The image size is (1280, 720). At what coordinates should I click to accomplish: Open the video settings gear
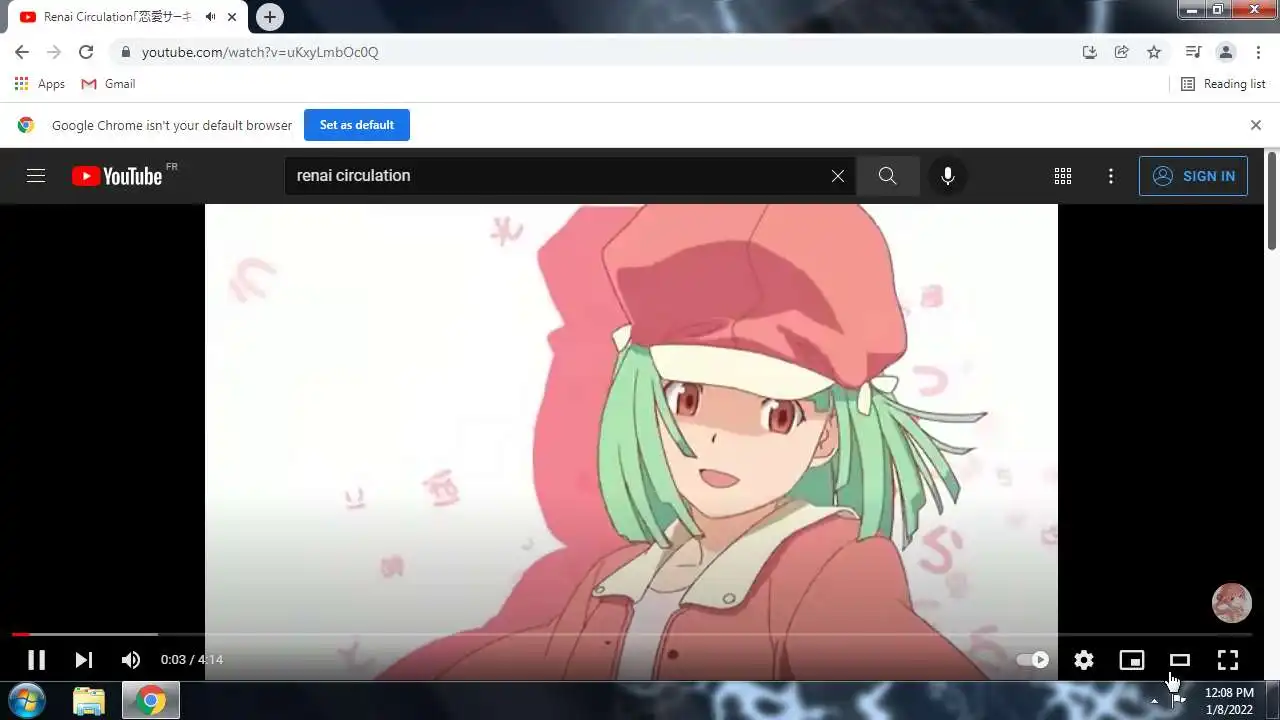(x=1084, y=660)
